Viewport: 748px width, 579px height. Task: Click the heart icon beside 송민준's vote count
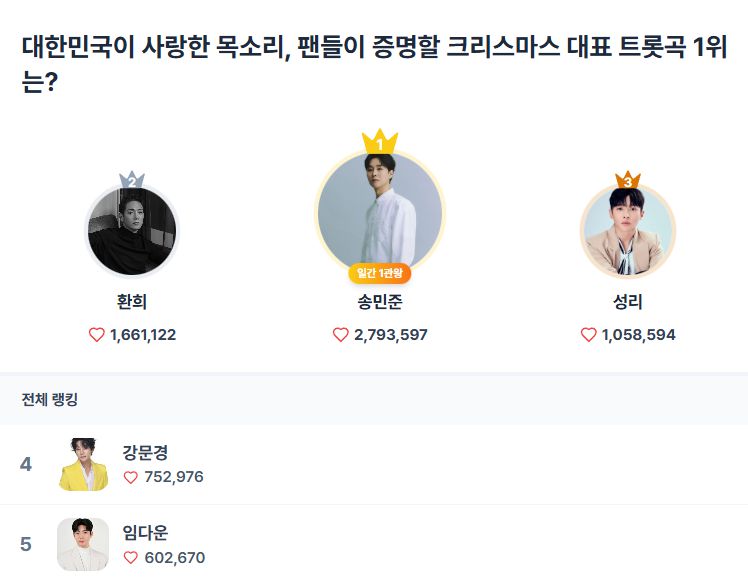point(341,335)
